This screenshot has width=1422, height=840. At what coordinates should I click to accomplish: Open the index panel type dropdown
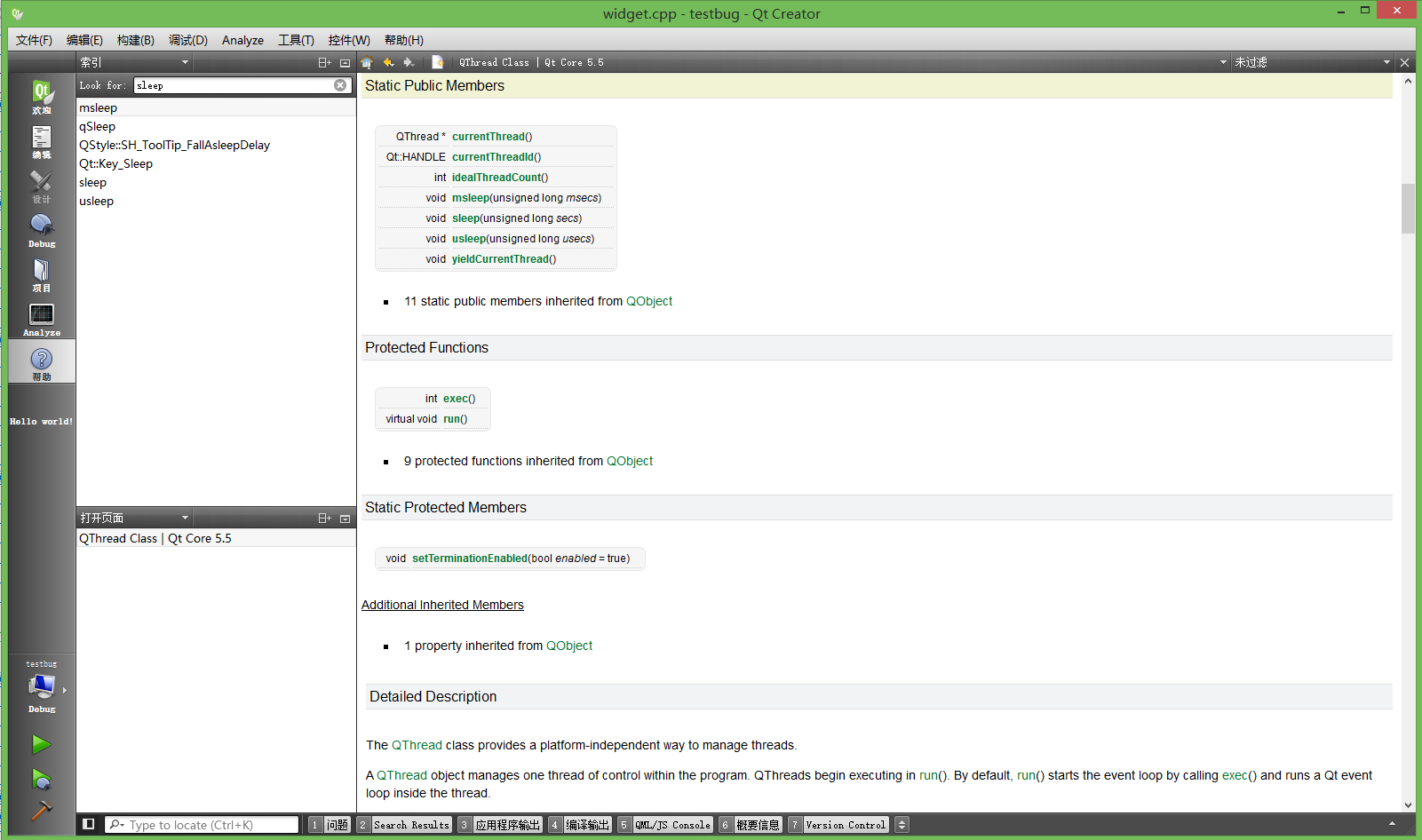[x=134, y=62]
